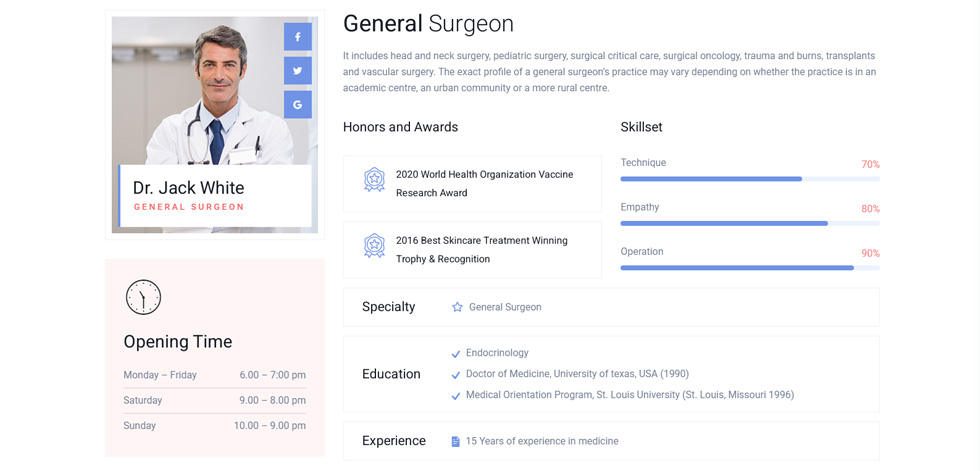Select the 2020 World Health Organization award card
Viewport: 980px width, 471px height.
[x=472, y=184]
